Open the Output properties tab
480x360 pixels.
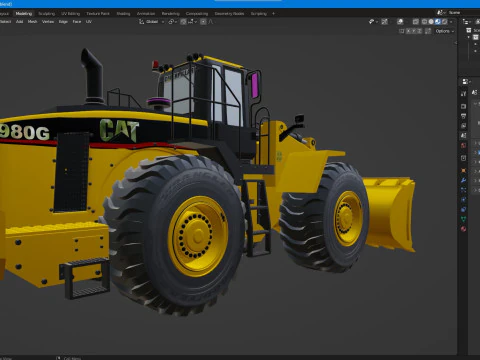point(463,116)
